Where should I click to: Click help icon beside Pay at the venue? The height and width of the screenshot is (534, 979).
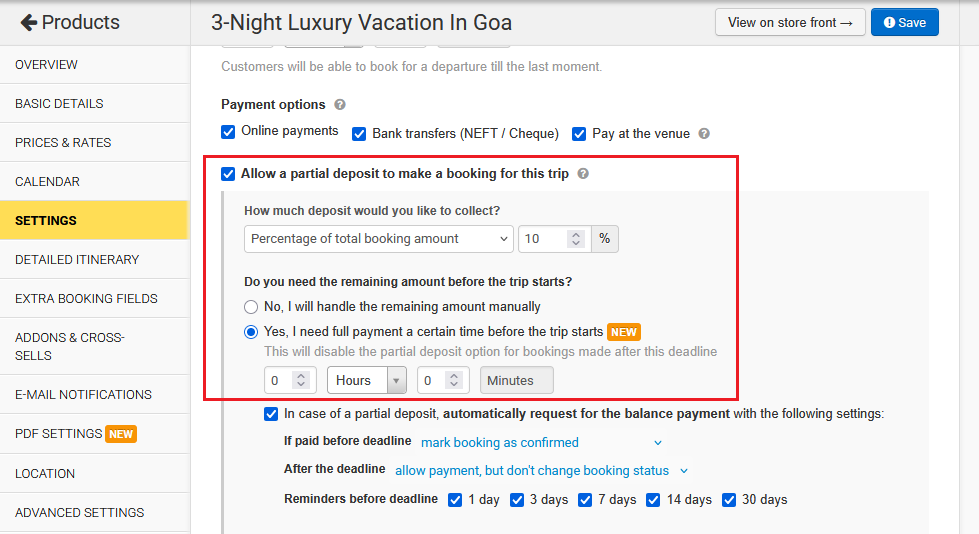[x=704, y=134]
